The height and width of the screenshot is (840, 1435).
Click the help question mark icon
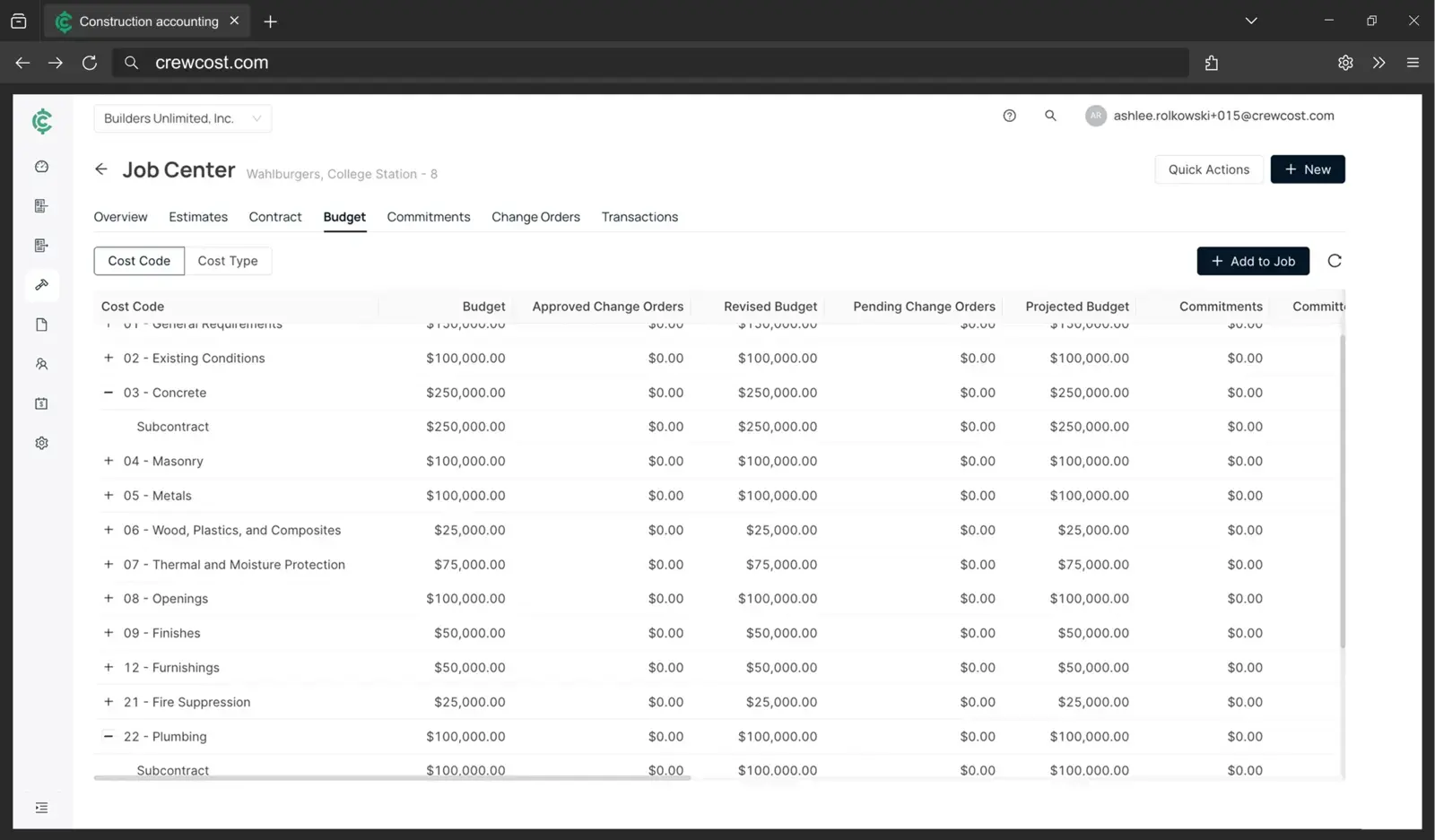pos(1009,116)
